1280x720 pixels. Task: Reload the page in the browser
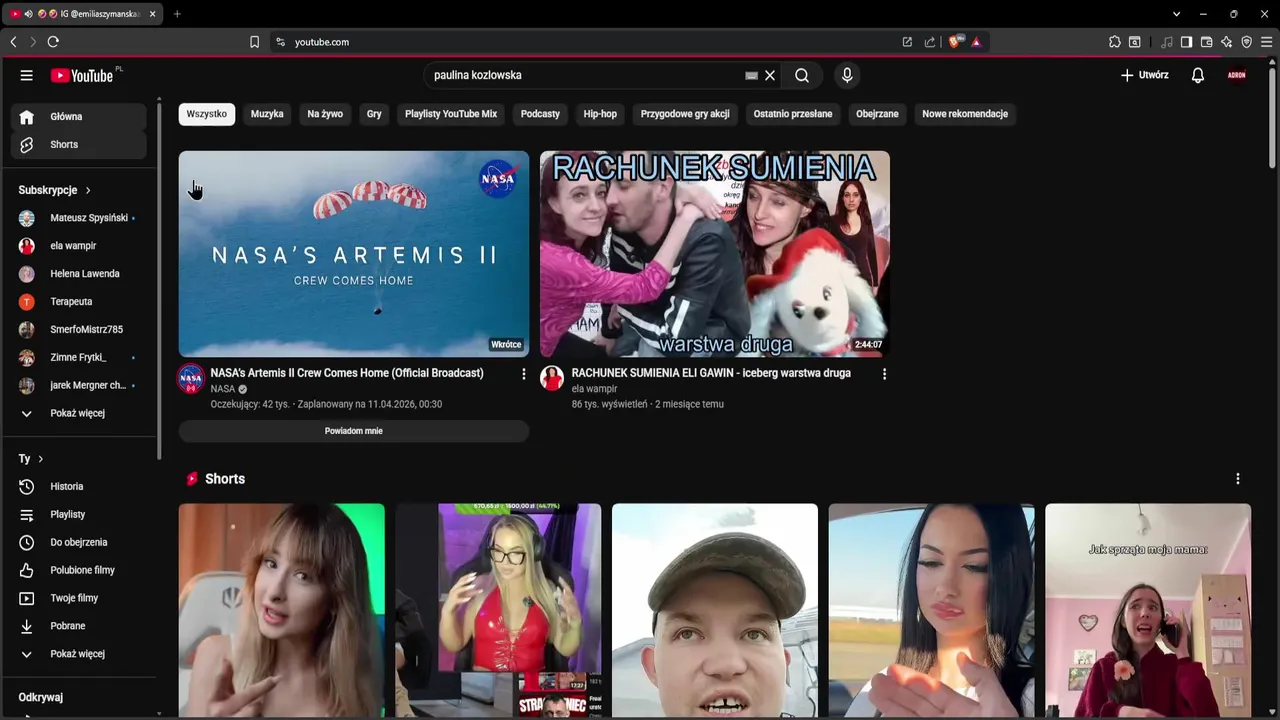tap(53, 42)
